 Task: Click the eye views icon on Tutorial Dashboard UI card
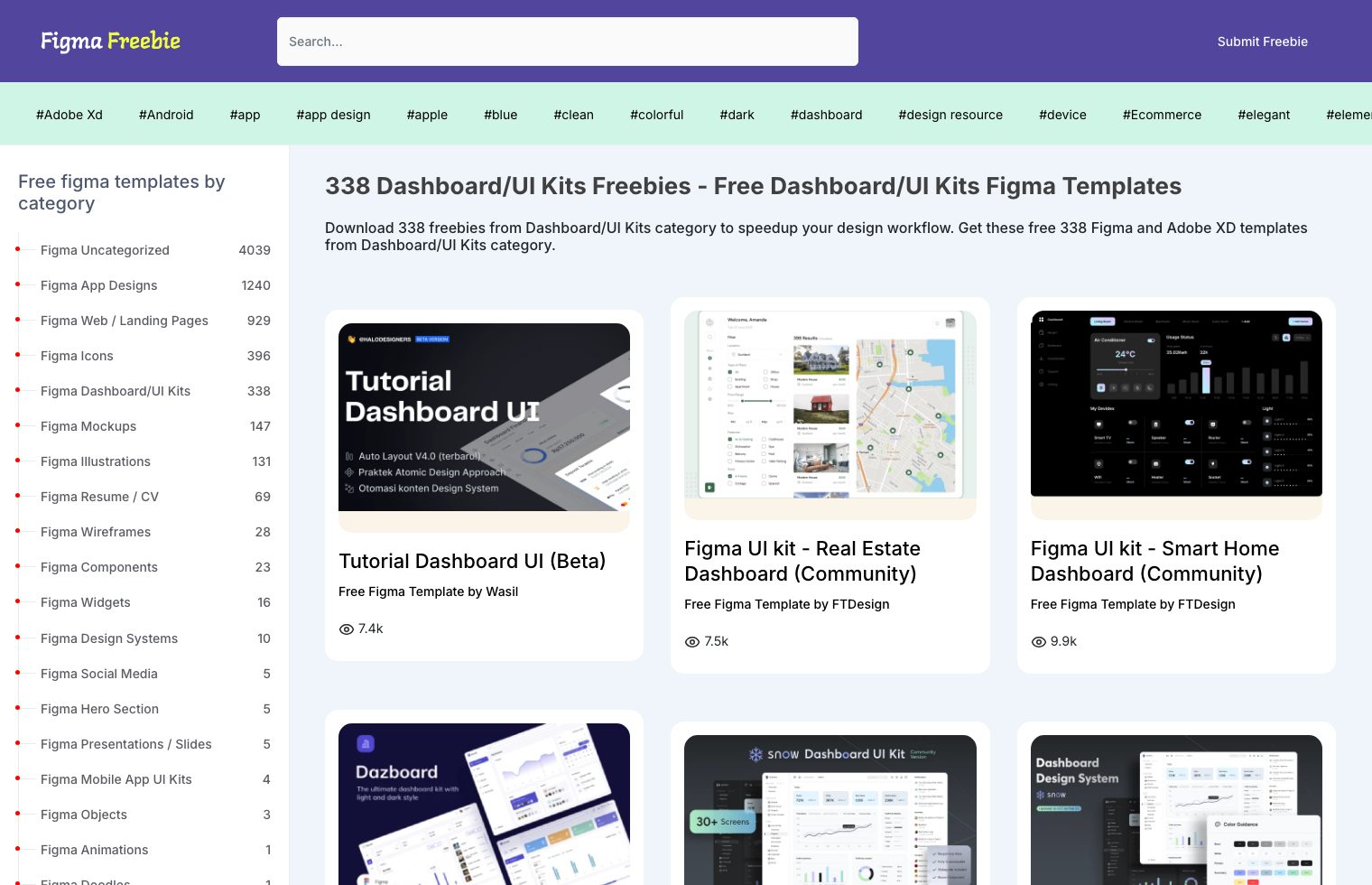347,629
